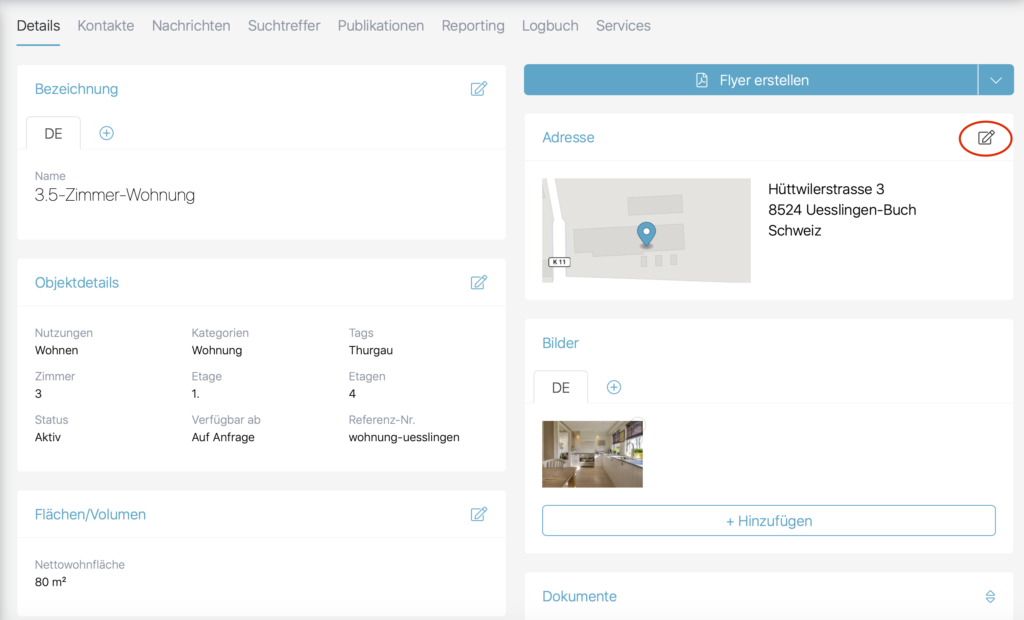Add a language in Bezeichnung section
Screen dimensions: 1024x620
(107, 133)
